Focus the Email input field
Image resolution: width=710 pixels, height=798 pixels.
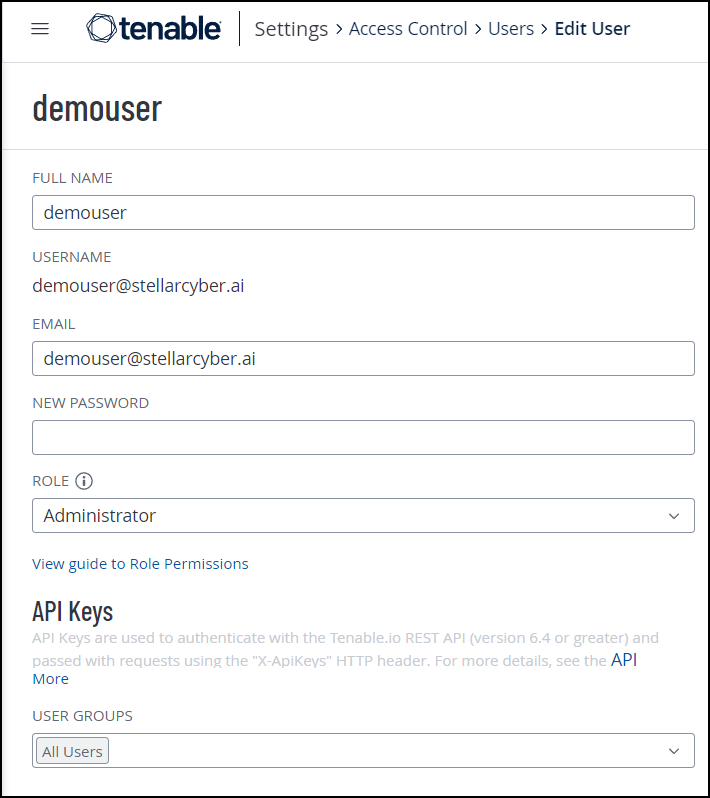pyautogui.click(x=363, y=359)
